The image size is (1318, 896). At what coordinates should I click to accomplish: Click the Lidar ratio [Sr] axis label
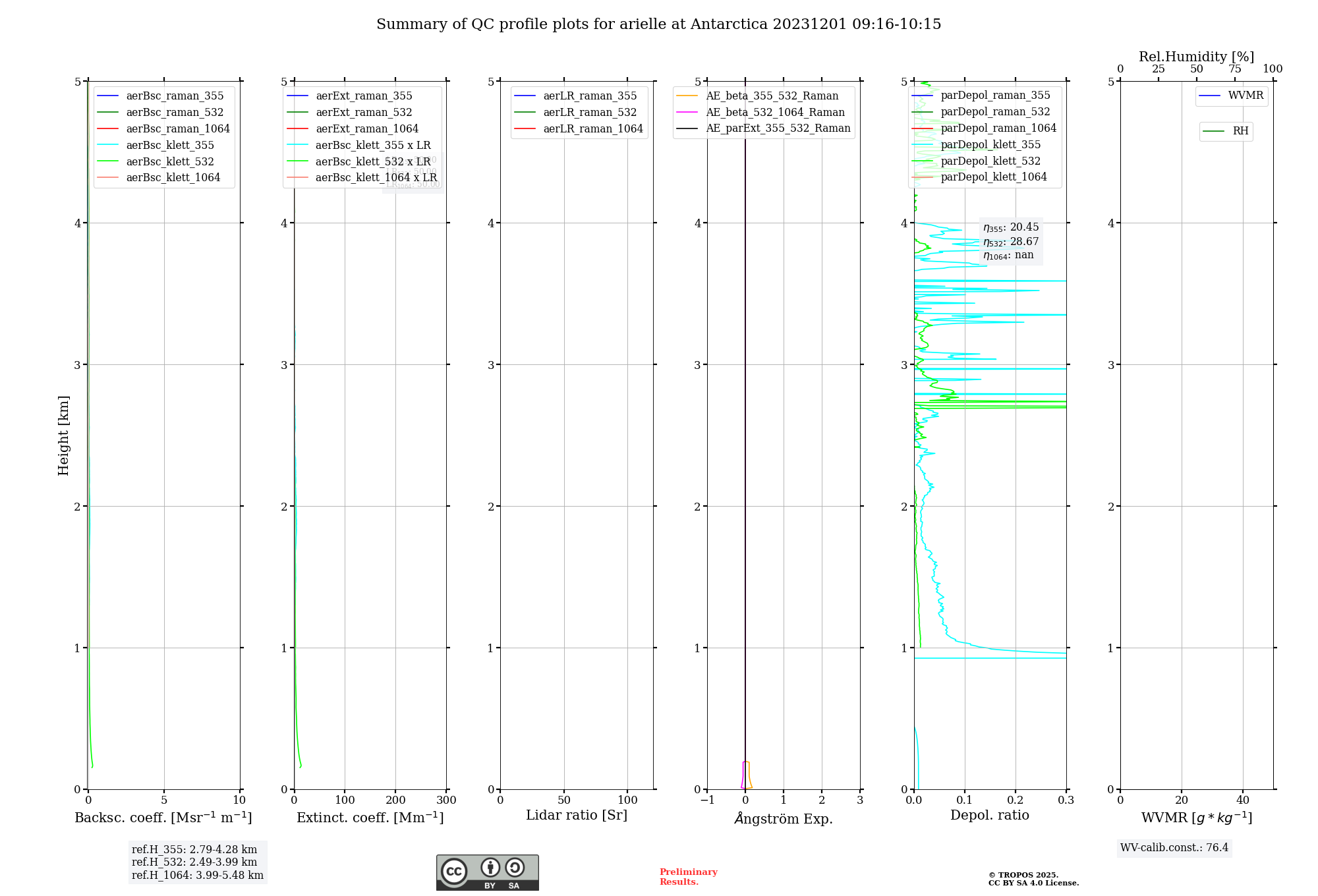point(576,815)
